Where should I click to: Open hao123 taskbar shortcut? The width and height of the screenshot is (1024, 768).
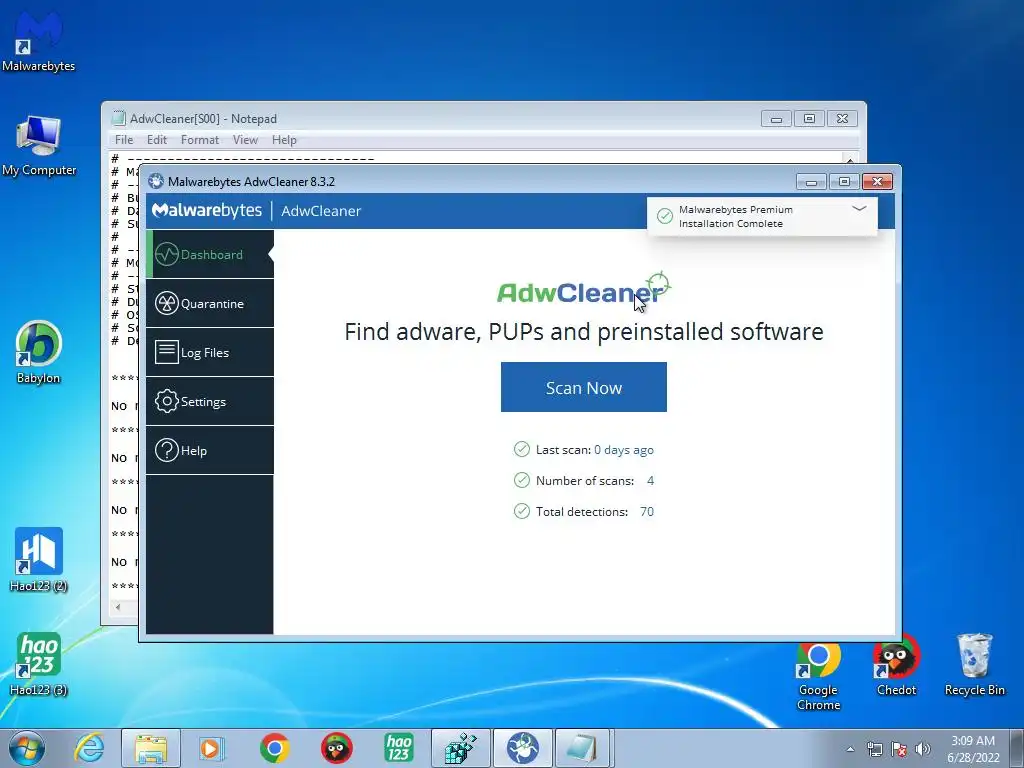[x=399, y=748]
